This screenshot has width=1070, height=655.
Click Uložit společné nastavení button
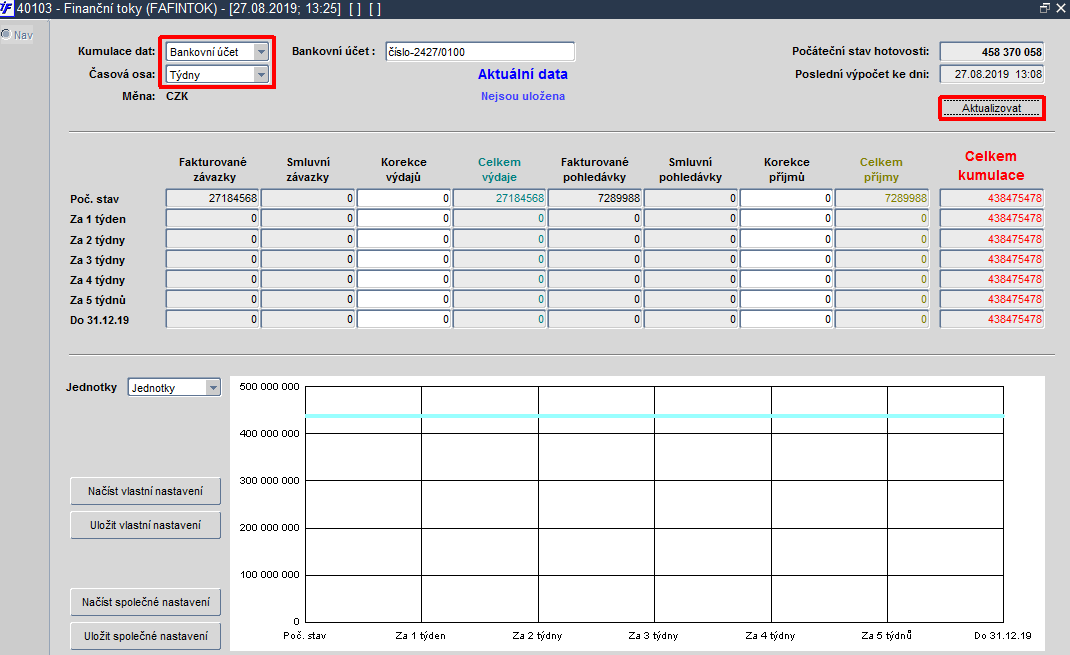coord(145,636)
